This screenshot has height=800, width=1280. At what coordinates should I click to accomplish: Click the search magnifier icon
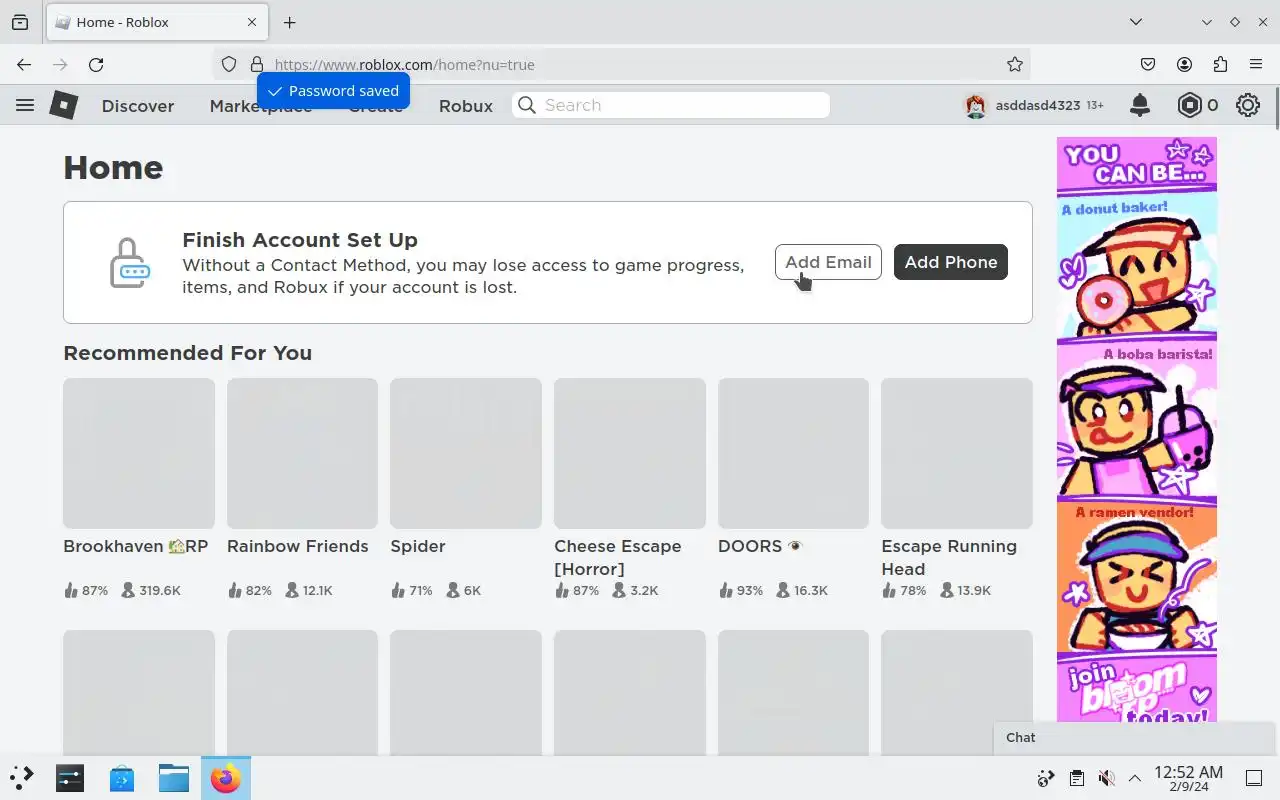point(527,105)
